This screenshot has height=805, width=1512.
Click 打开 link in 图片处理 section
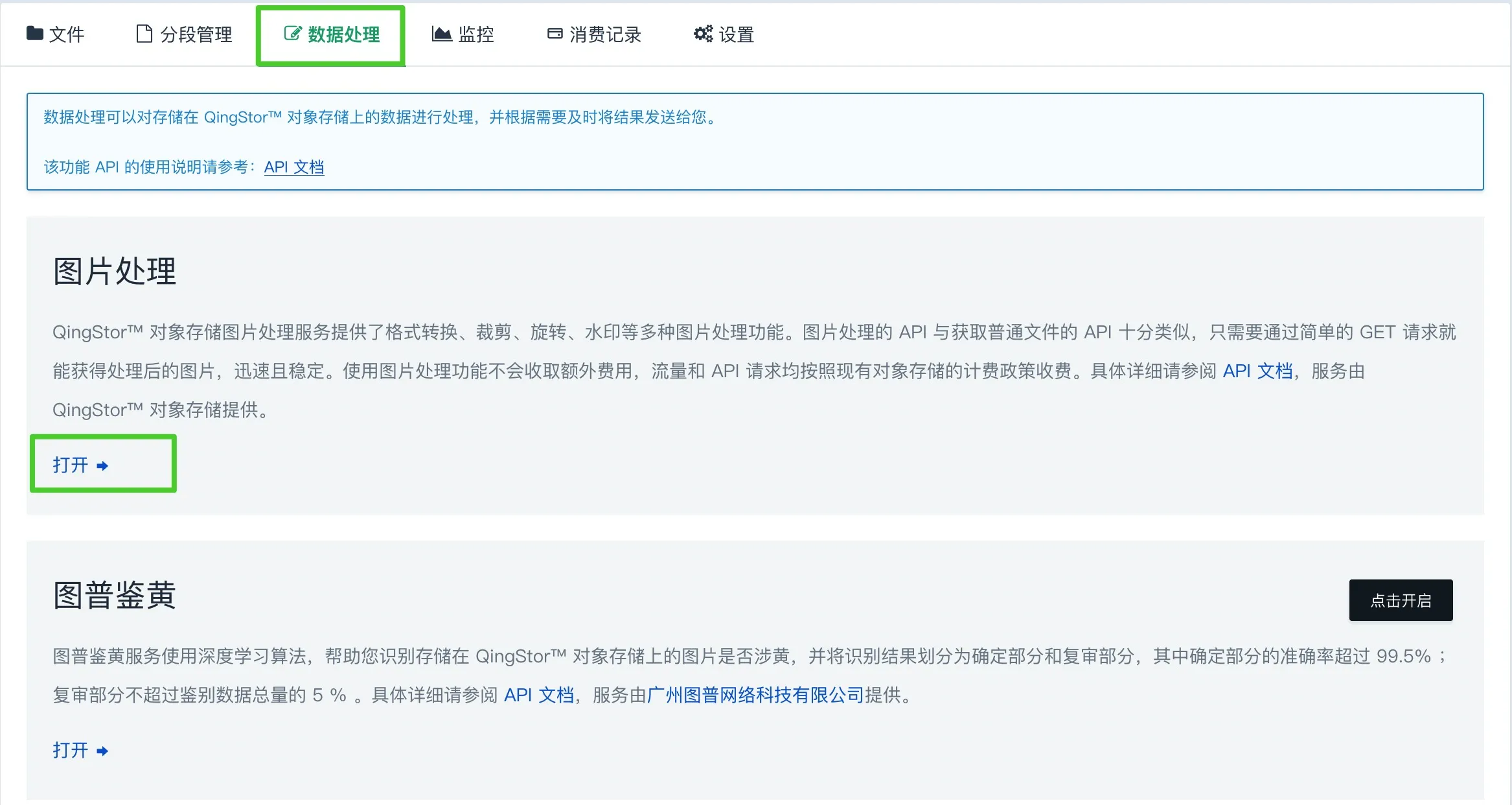coord(70,465)
